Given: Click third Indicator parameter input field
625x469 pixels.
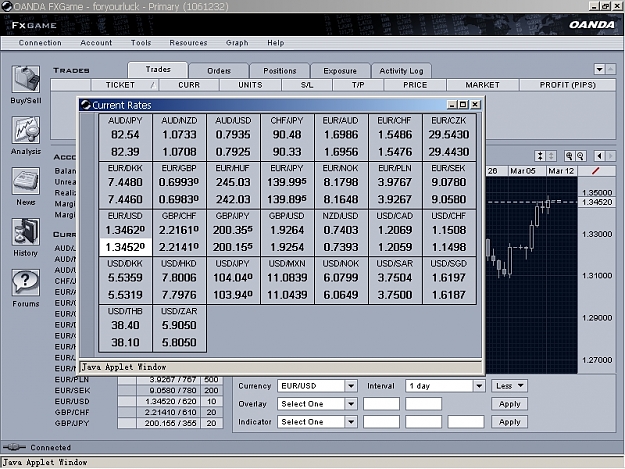Looking at the screenshot, I should point(466,422).
